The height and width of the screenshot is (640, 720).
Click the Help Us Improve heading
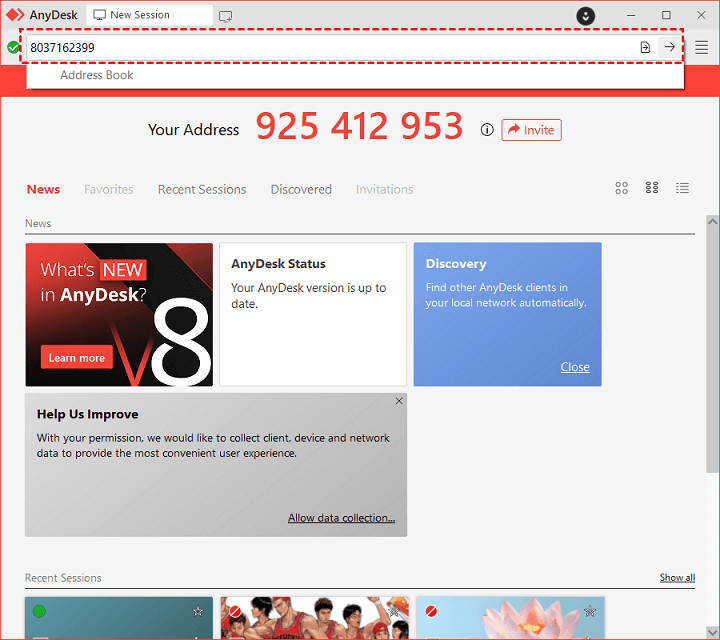[88, 414]
